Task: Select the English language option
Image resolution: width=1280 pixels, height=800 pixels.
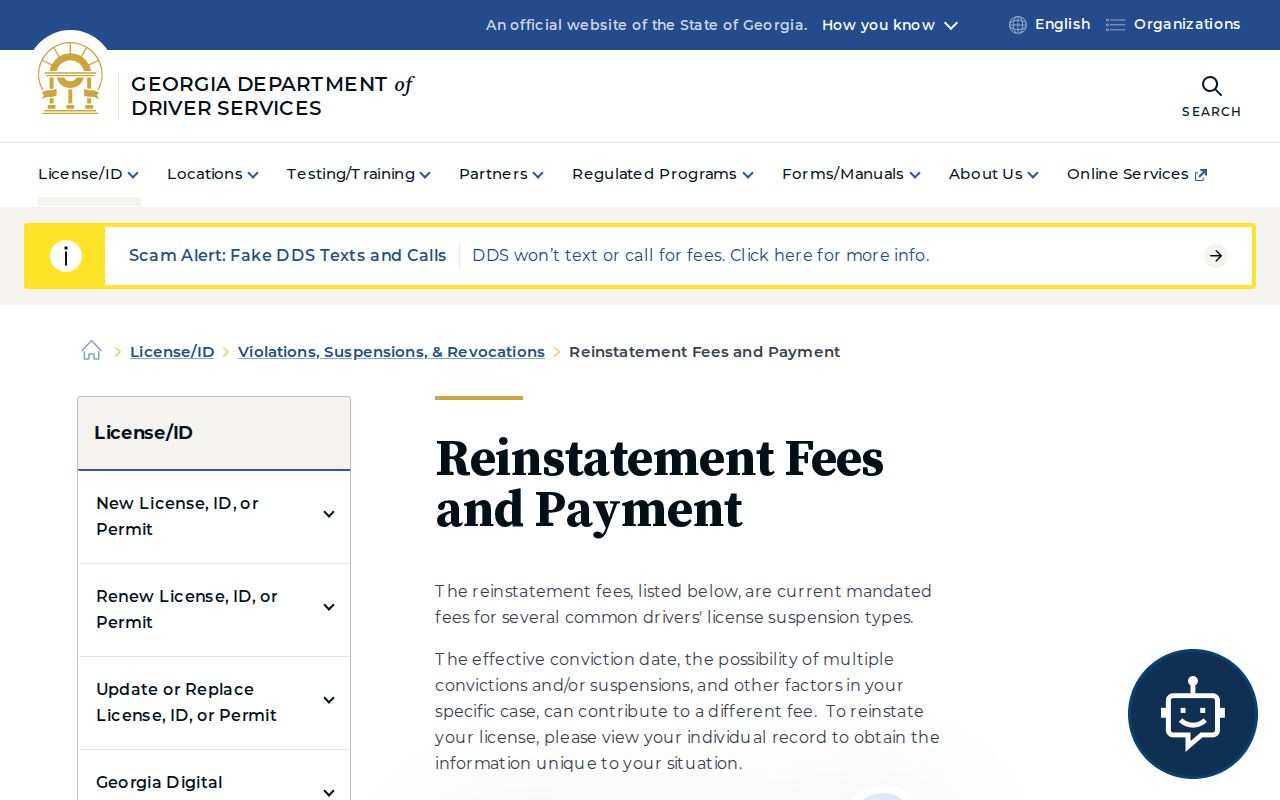Action: pos(1062,25)
